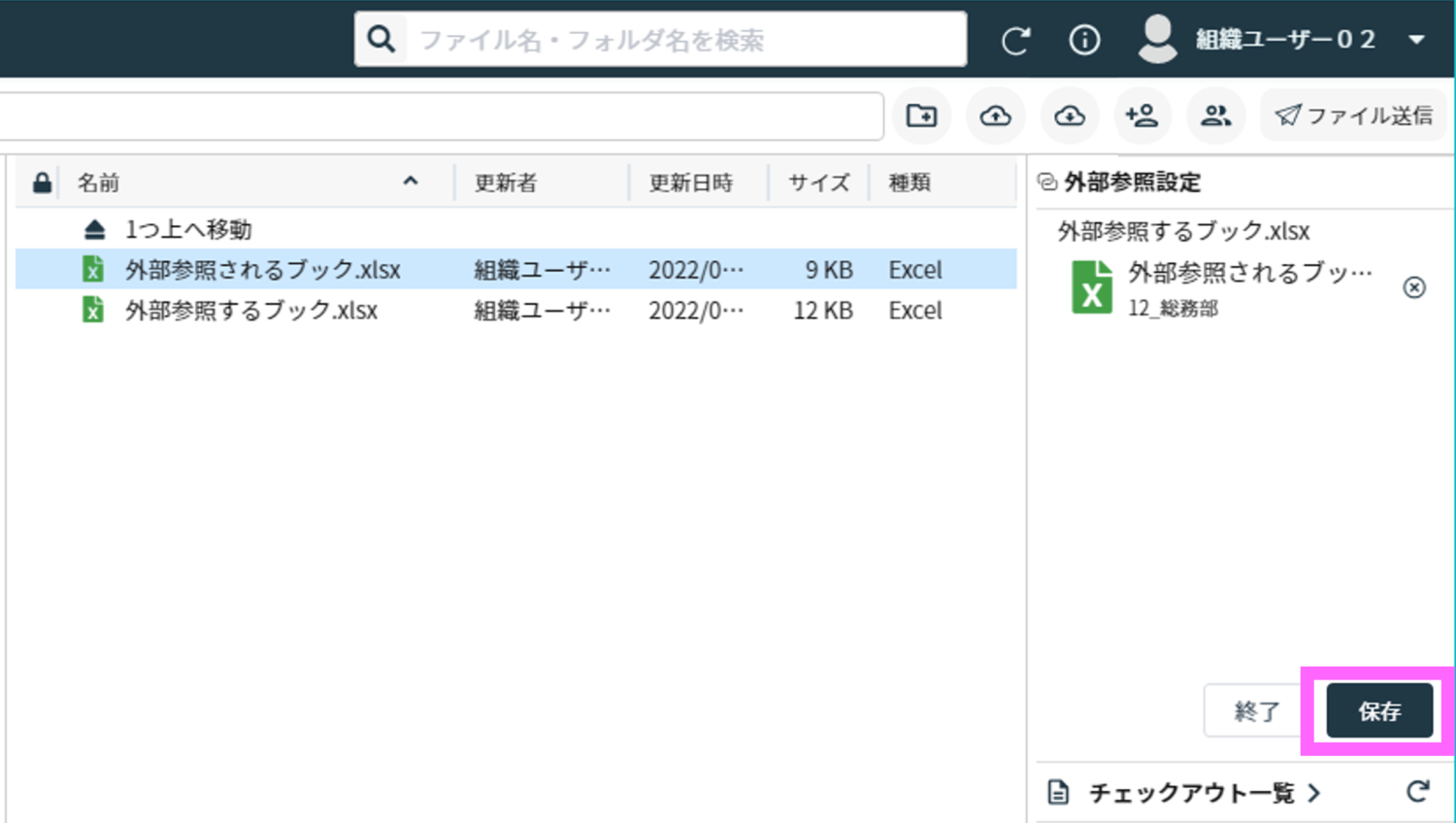Click the cloud download icon
Screen dimensions: 1456x823
[1069, 115]
